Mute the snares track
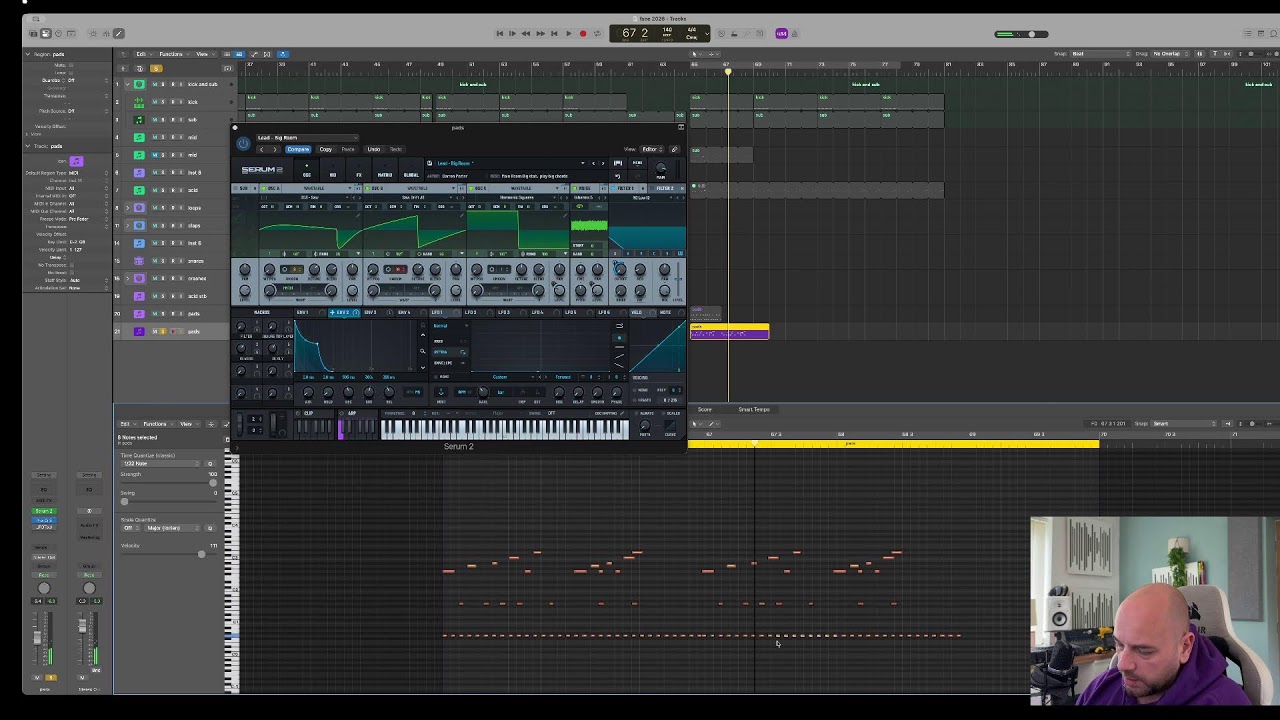The image size is (1280, 720). (155, 261)
